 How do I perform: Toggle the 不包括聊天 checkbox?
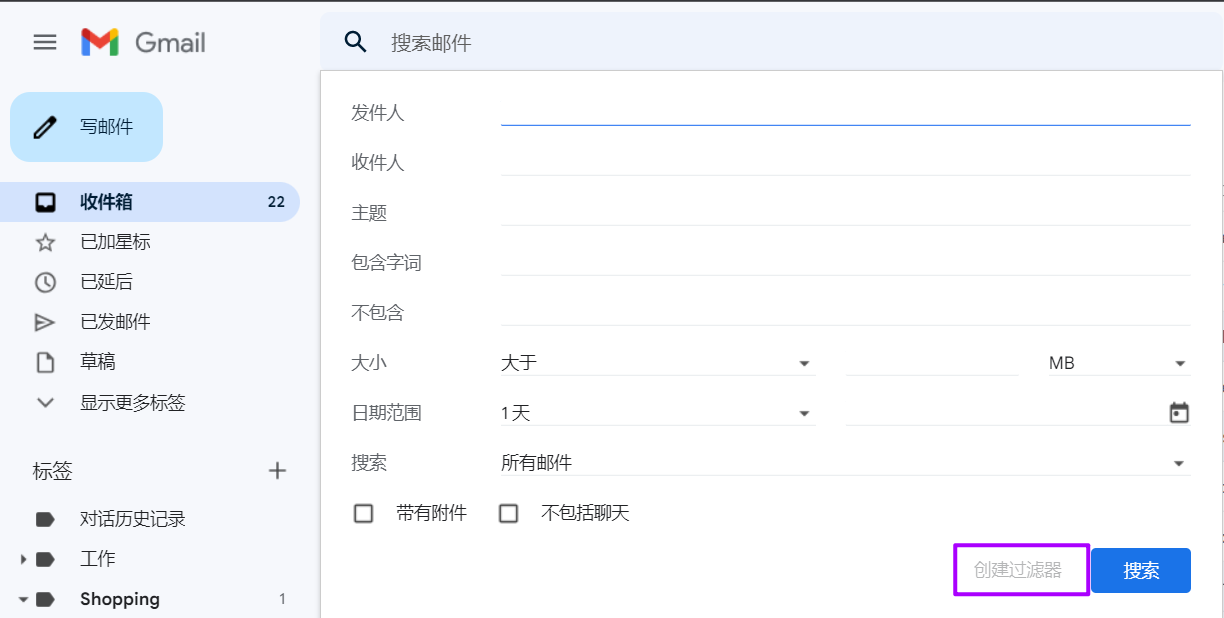coord(509,514)
